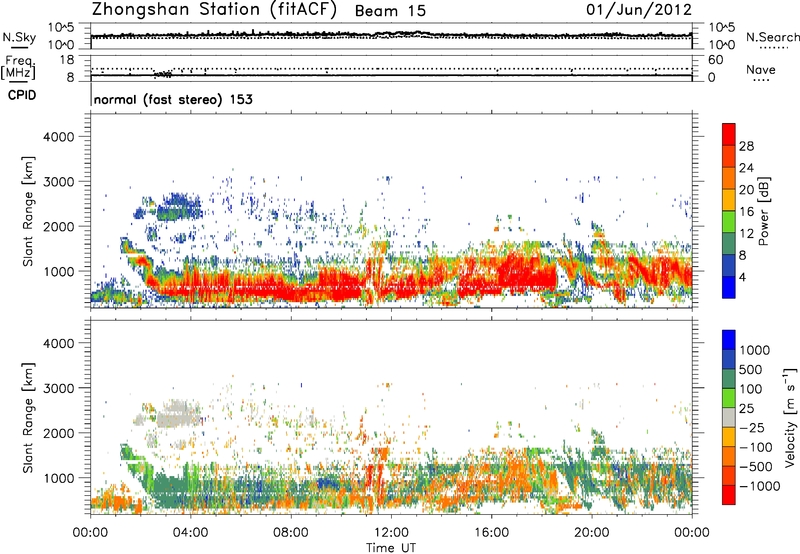Click the frequency noise blip near 03:00
The image size is (800, 554).
[163, 74]
